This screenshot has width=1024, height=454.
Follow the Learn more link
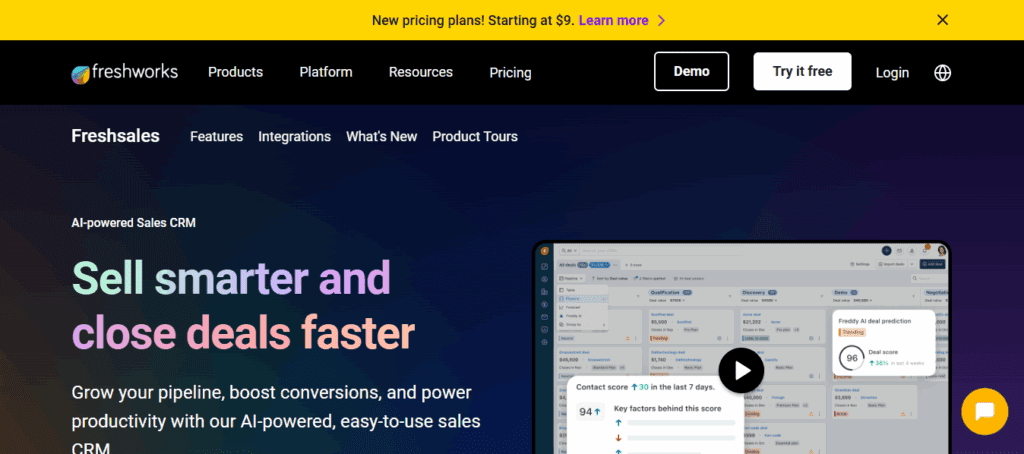click(613, 20)
